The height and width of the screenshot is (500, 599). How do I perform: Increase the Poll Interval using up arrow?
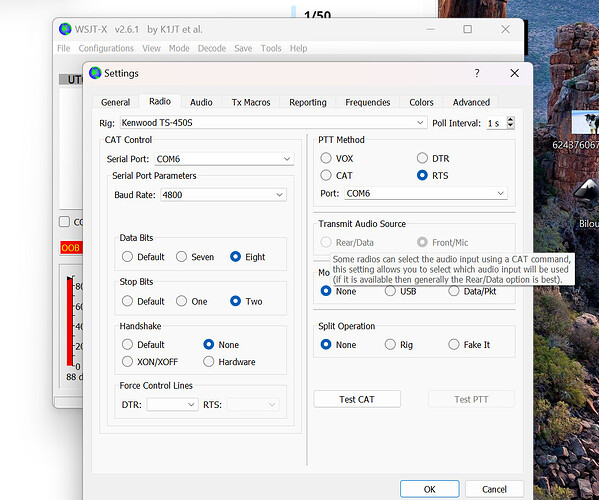(510, 120)
